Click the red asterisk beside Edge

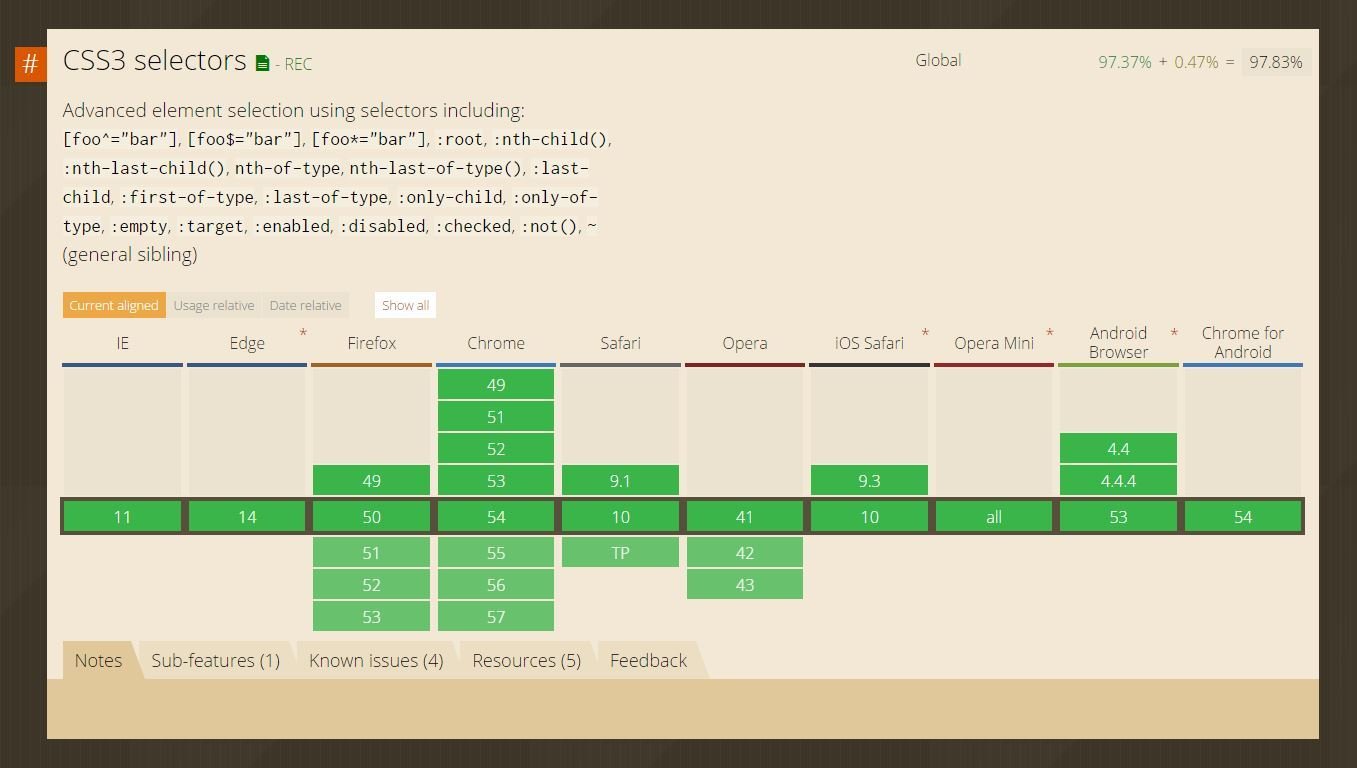click(x=303, y=333)
